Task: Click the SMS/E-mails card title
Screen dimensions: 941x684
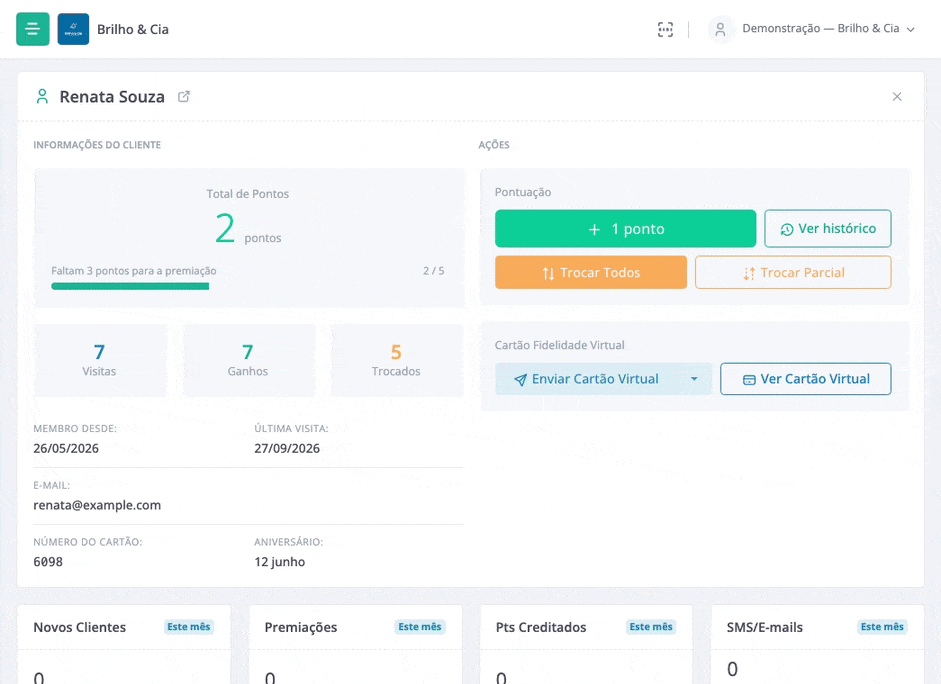Action: click(x=765, y=628)
